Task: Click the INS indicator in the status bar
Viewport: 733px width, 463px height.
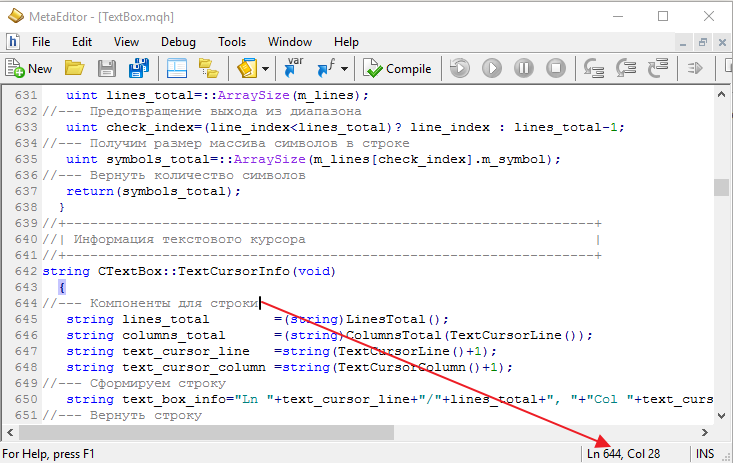Action: (704, 454)
